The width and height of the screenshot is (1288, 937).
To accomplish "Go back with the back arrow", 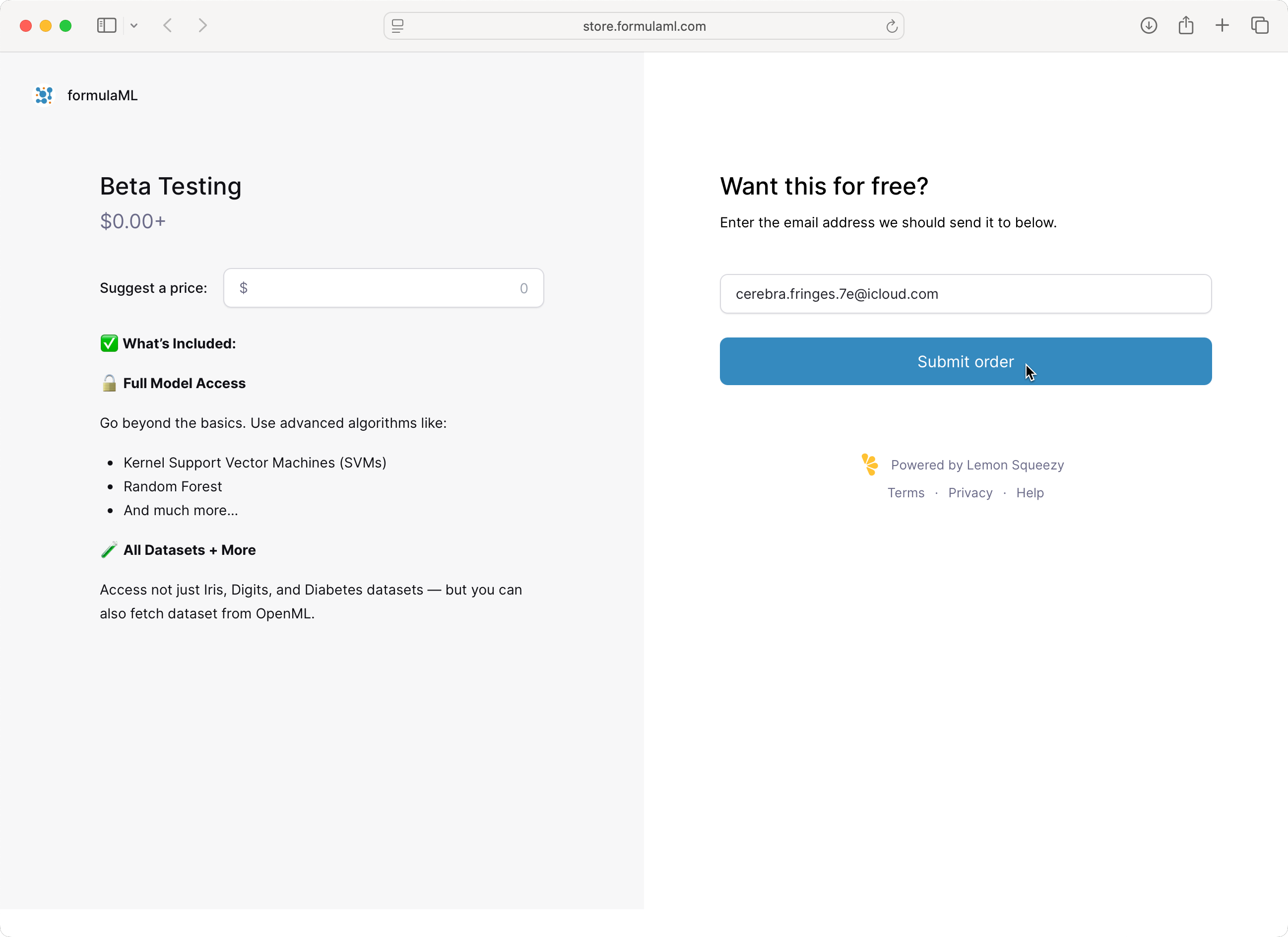I will [168, 26].
